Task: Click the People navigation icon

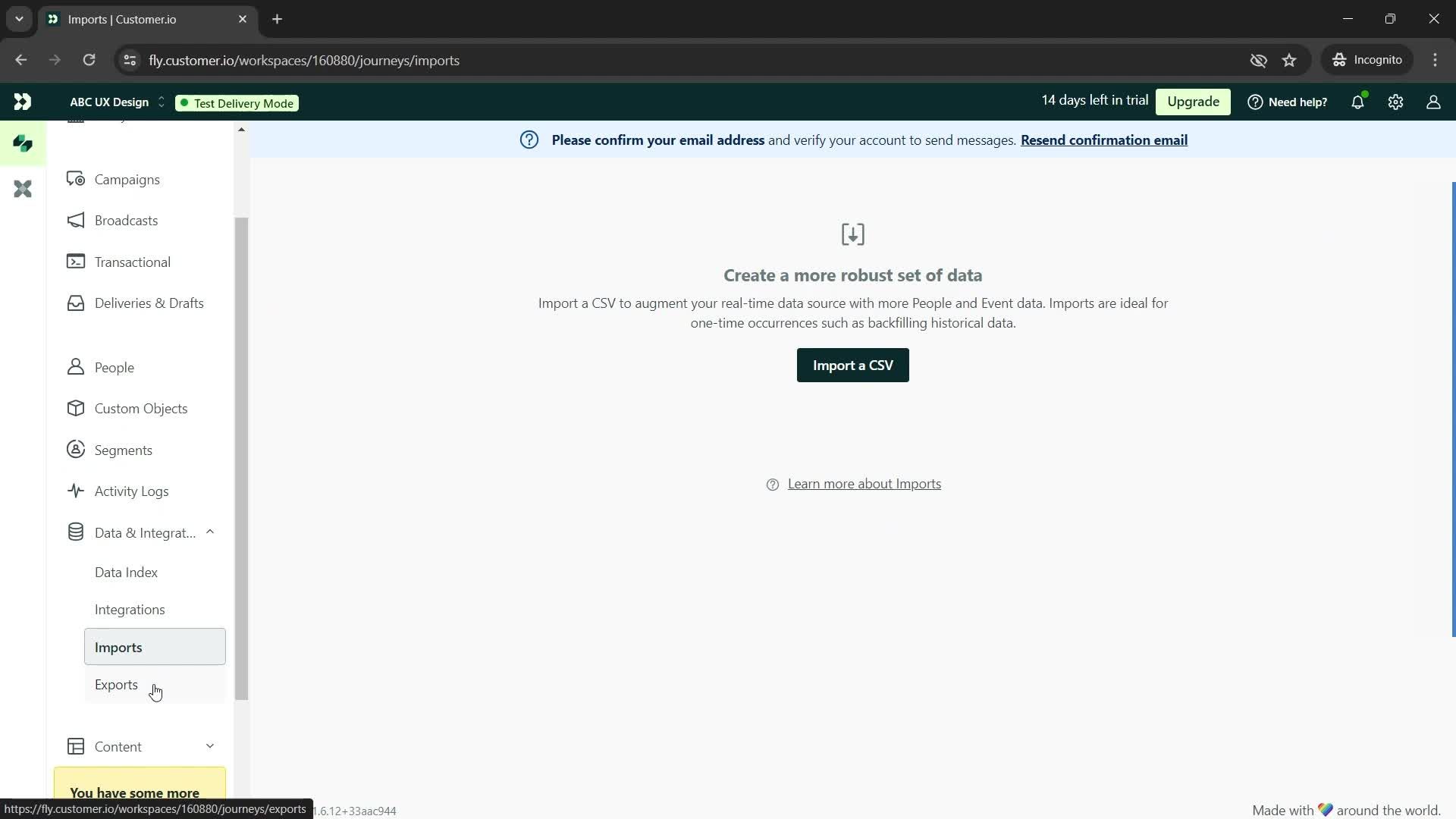Action: click(x=75, y=367)
